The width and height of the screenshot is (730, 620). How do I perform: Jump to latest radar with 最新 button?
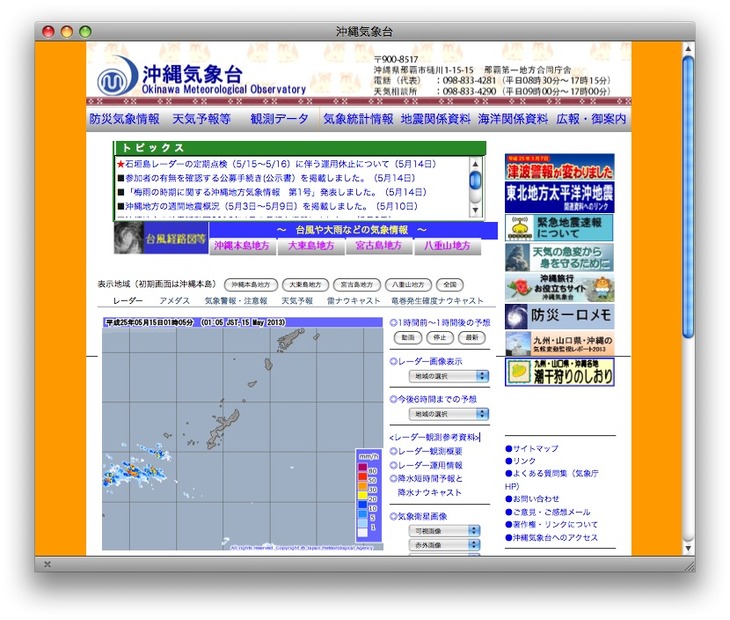472,337
